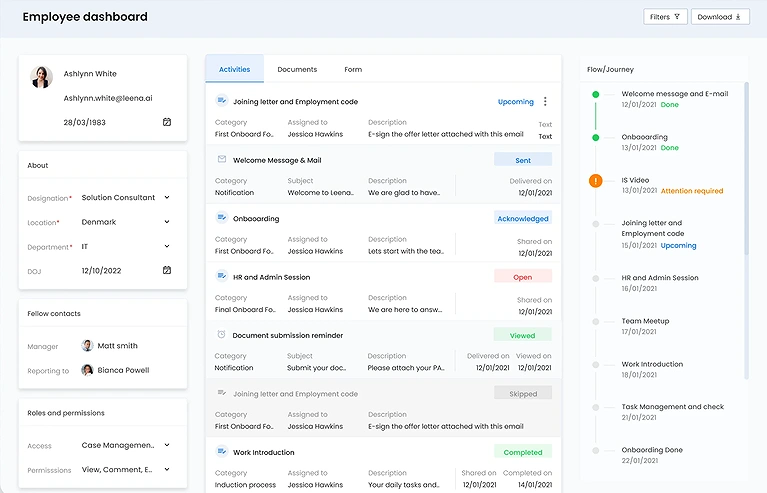Click the alarm icon beside Document submission reminder
Viewport: 767px width, 493px height.
pyautogui.click(x=221, y=335)
